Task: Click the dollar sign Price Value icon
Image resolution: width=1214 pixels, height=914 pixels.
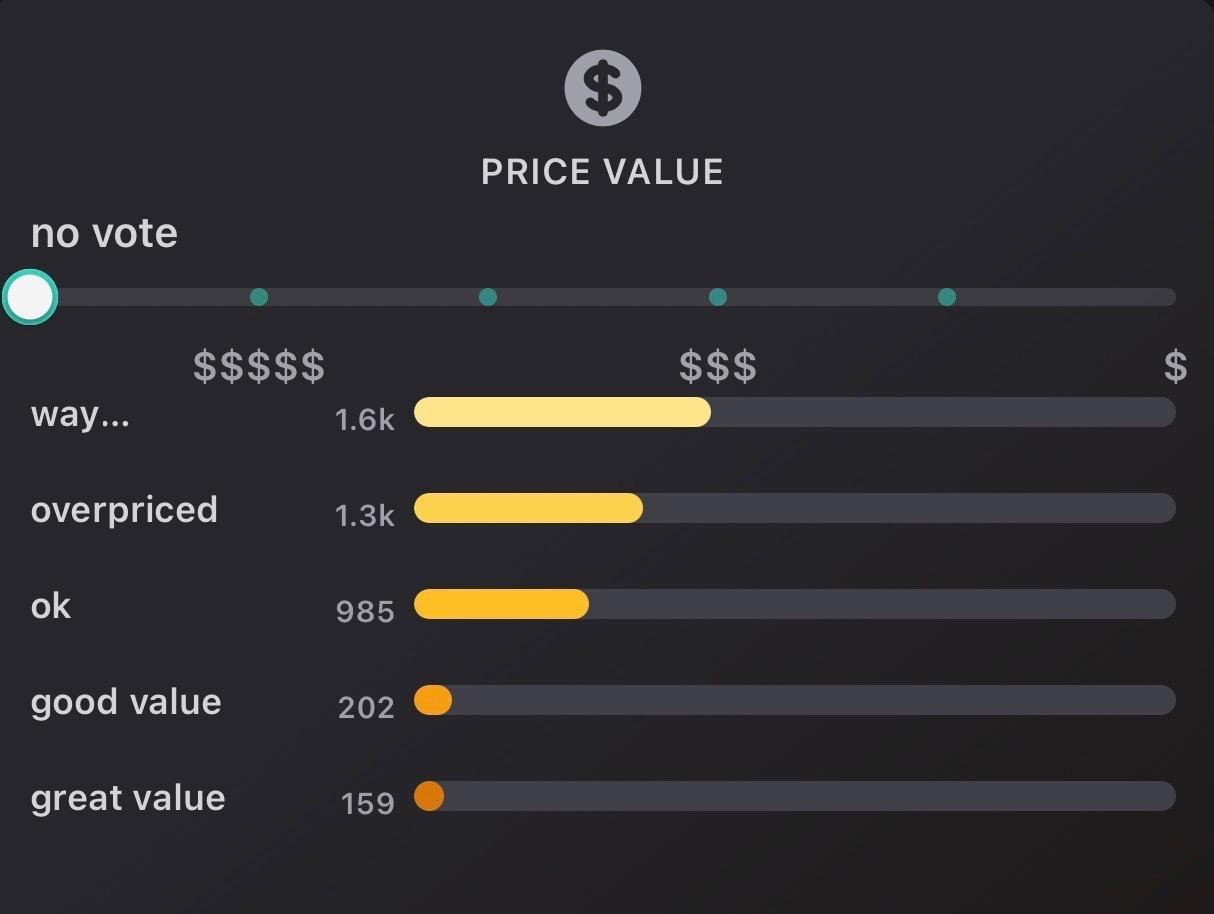Action: (x=602, y=88)
